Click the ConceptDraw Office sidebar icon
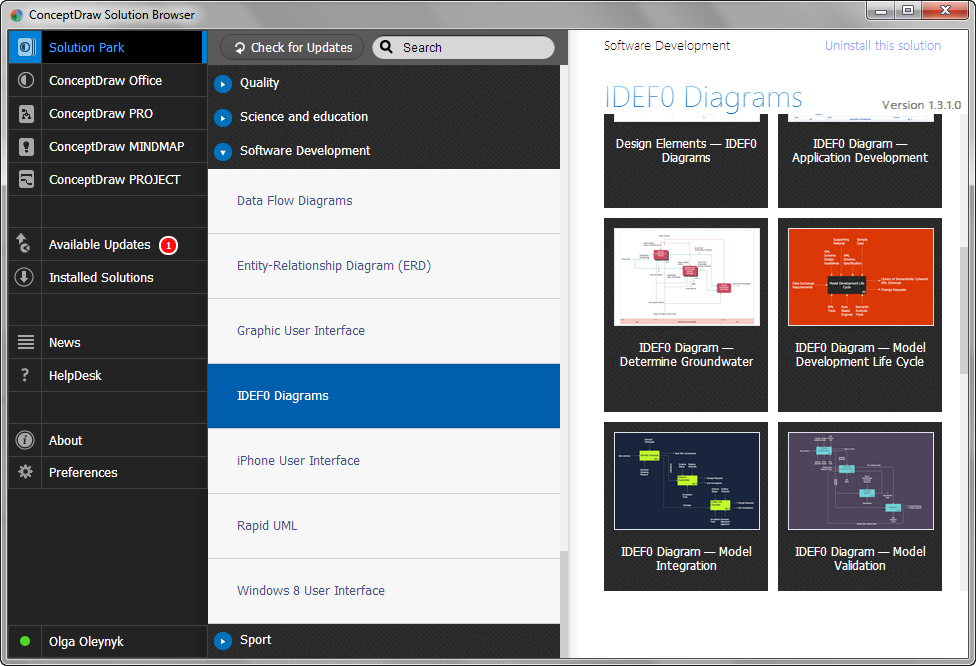This screenshot has height=666, width=976. click(x=26, y=81)
